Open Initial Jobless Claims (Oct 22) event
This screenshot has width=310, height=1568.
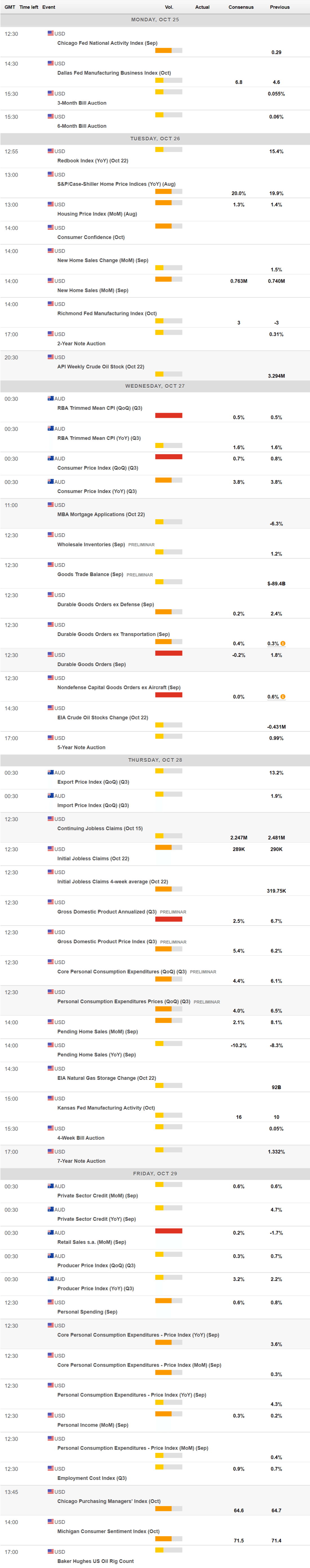coord(93,858)
